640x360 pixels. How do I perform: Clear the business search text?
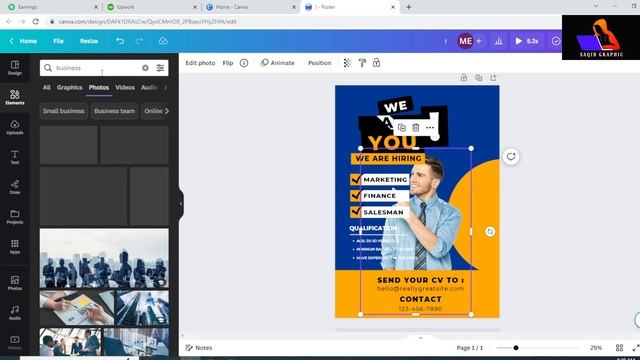(x=145, y=68)
